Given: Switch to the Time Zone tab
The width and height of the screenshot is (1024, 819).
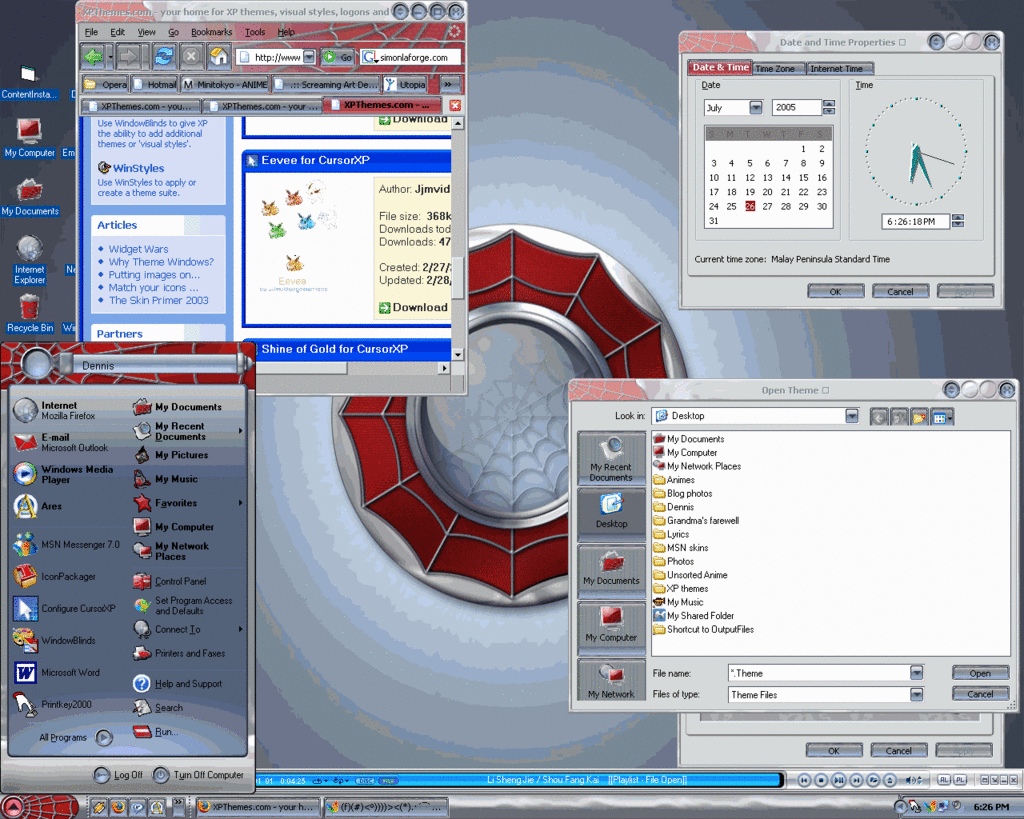Looking at the screenshot, I should (x=775, y=68).
